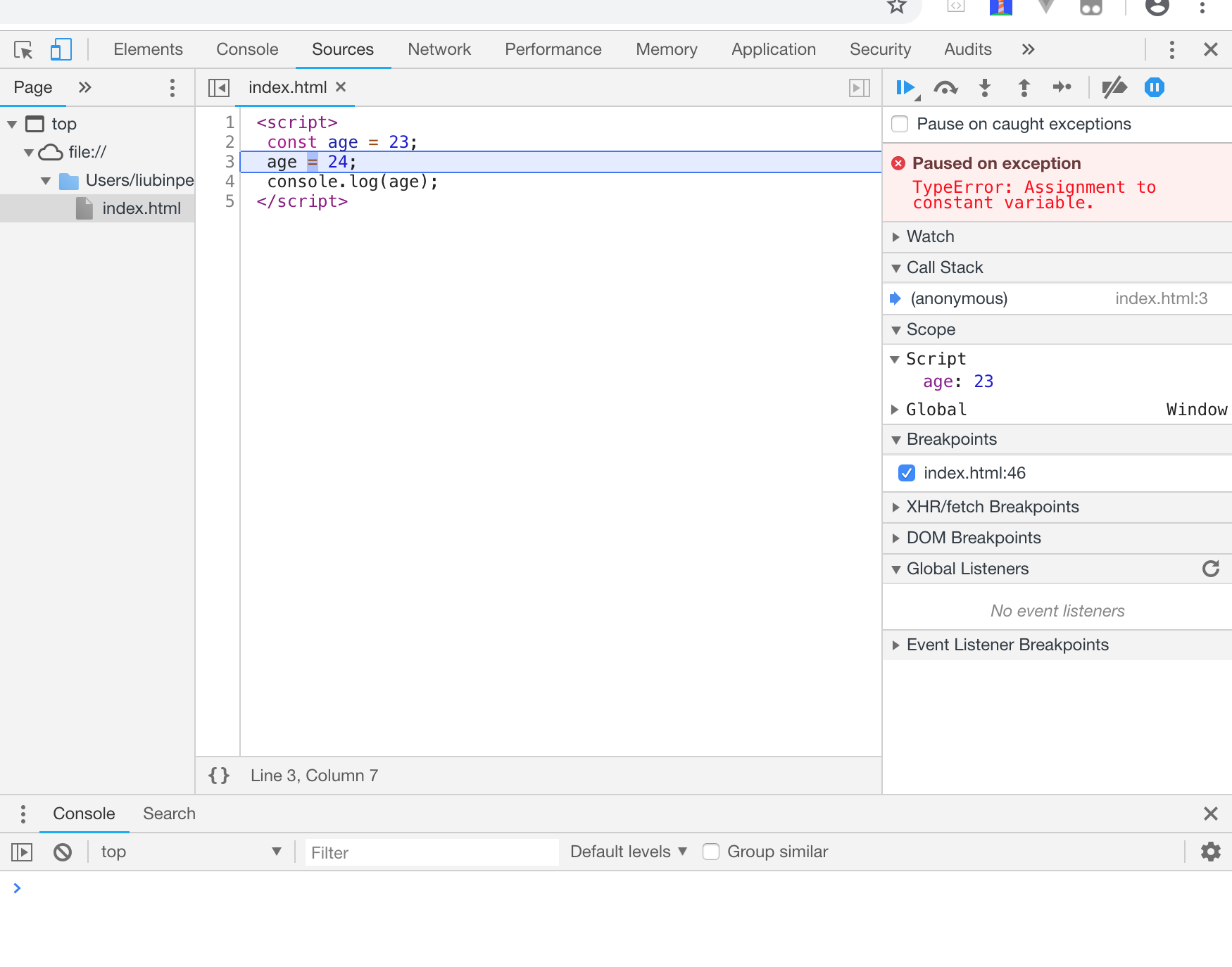Step into the next function call

[985, 88]
